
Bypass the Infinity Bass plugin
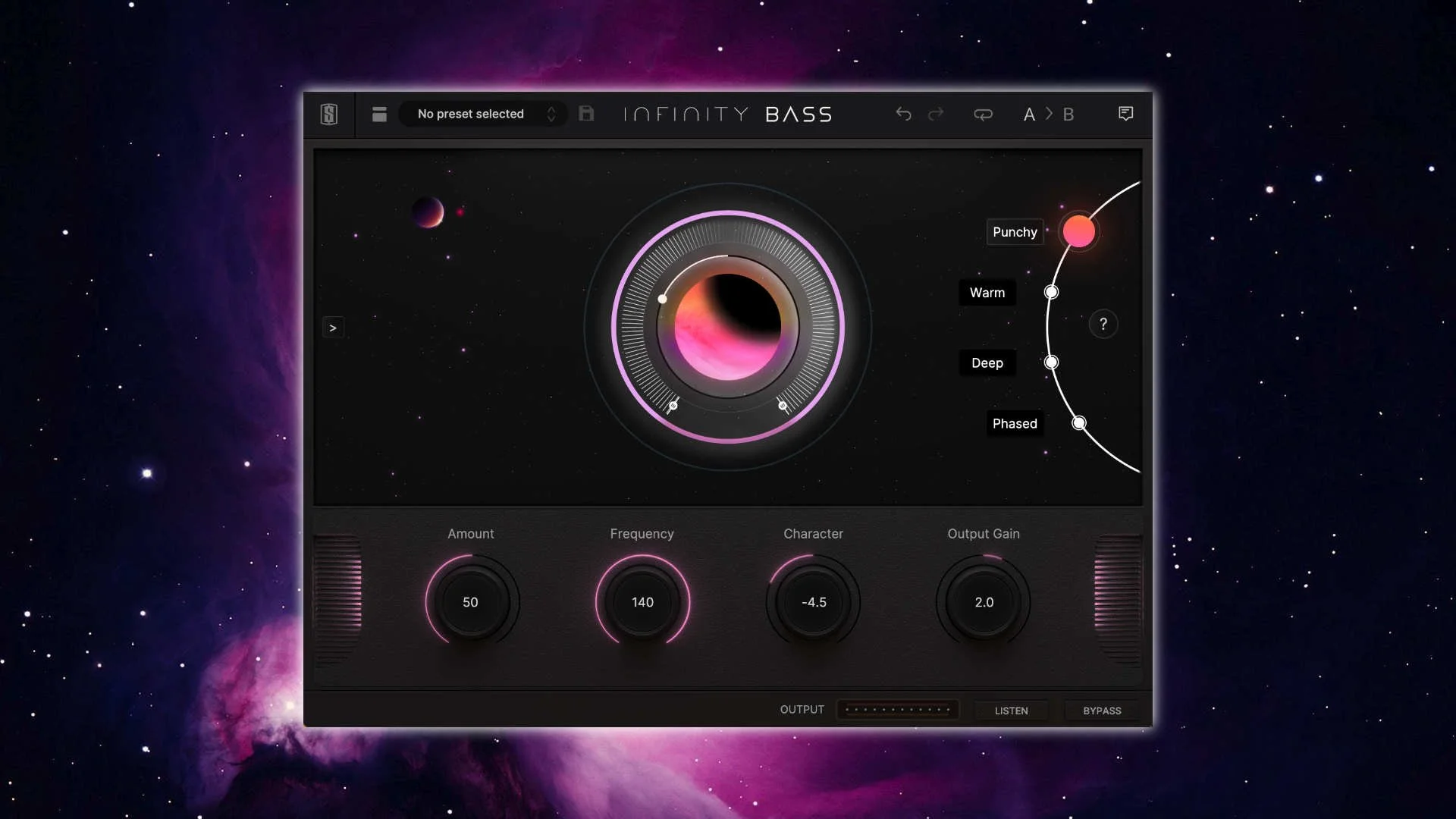tap(1101, 711)
